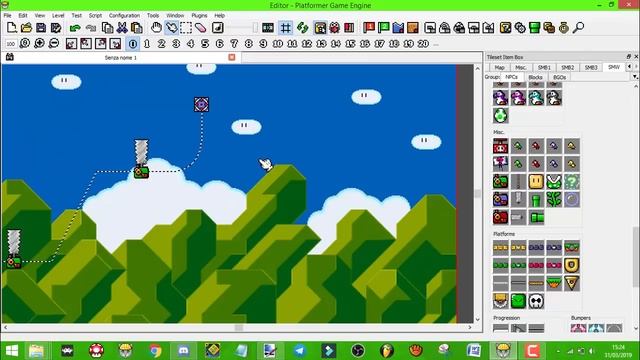Screen dimensions: 640x360
Task: Click the green reload arrows icon
Action: click(302, 28)
